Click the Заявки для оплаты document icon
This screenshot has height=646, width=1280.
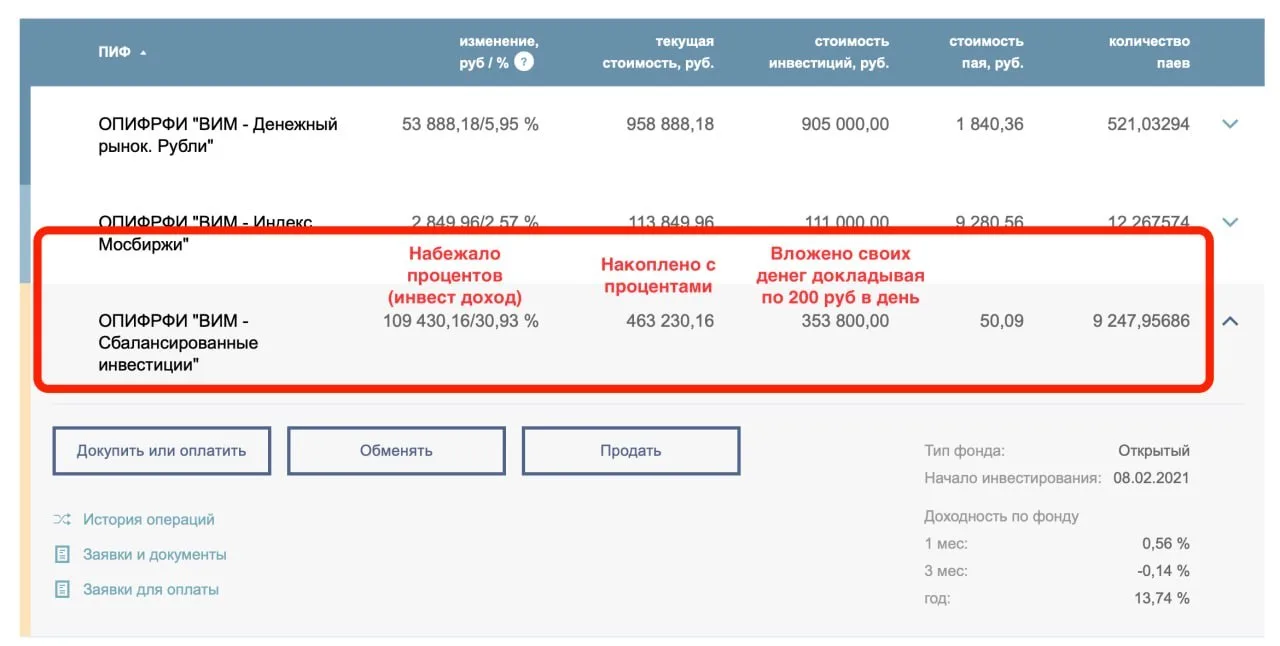pyautogui.click(x=63, y=589)
